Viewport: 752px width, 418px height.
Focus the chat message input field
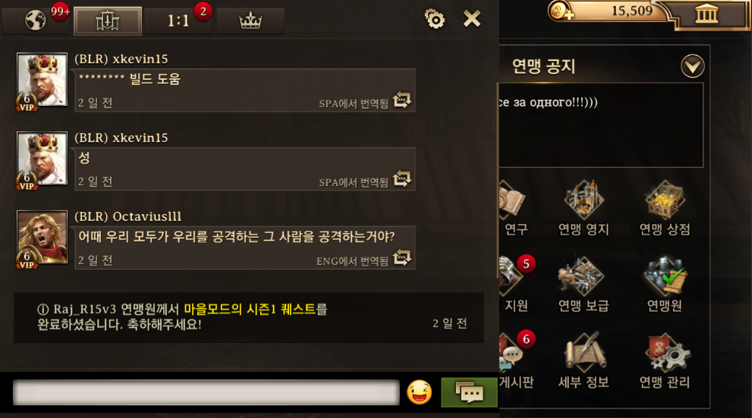[206, 393]
